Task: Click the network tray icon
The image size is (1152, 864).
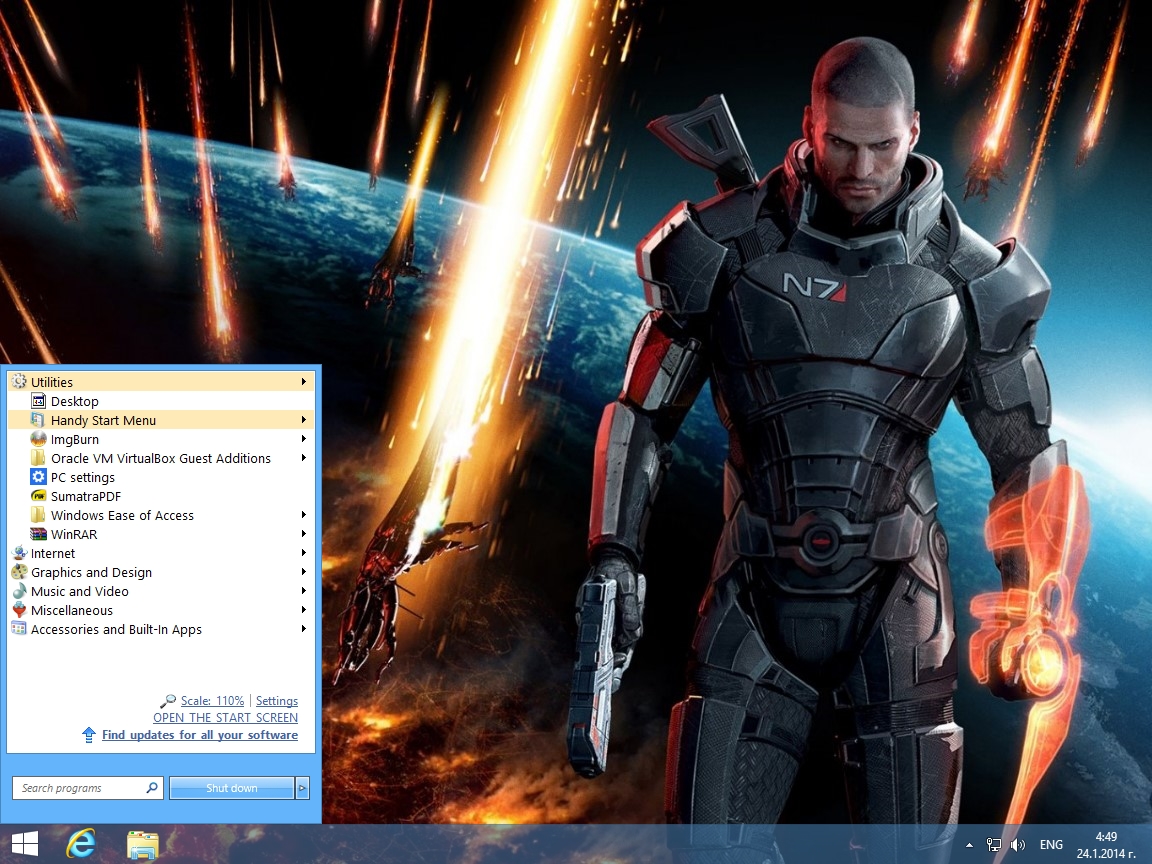Action: [x=993, y=845]
